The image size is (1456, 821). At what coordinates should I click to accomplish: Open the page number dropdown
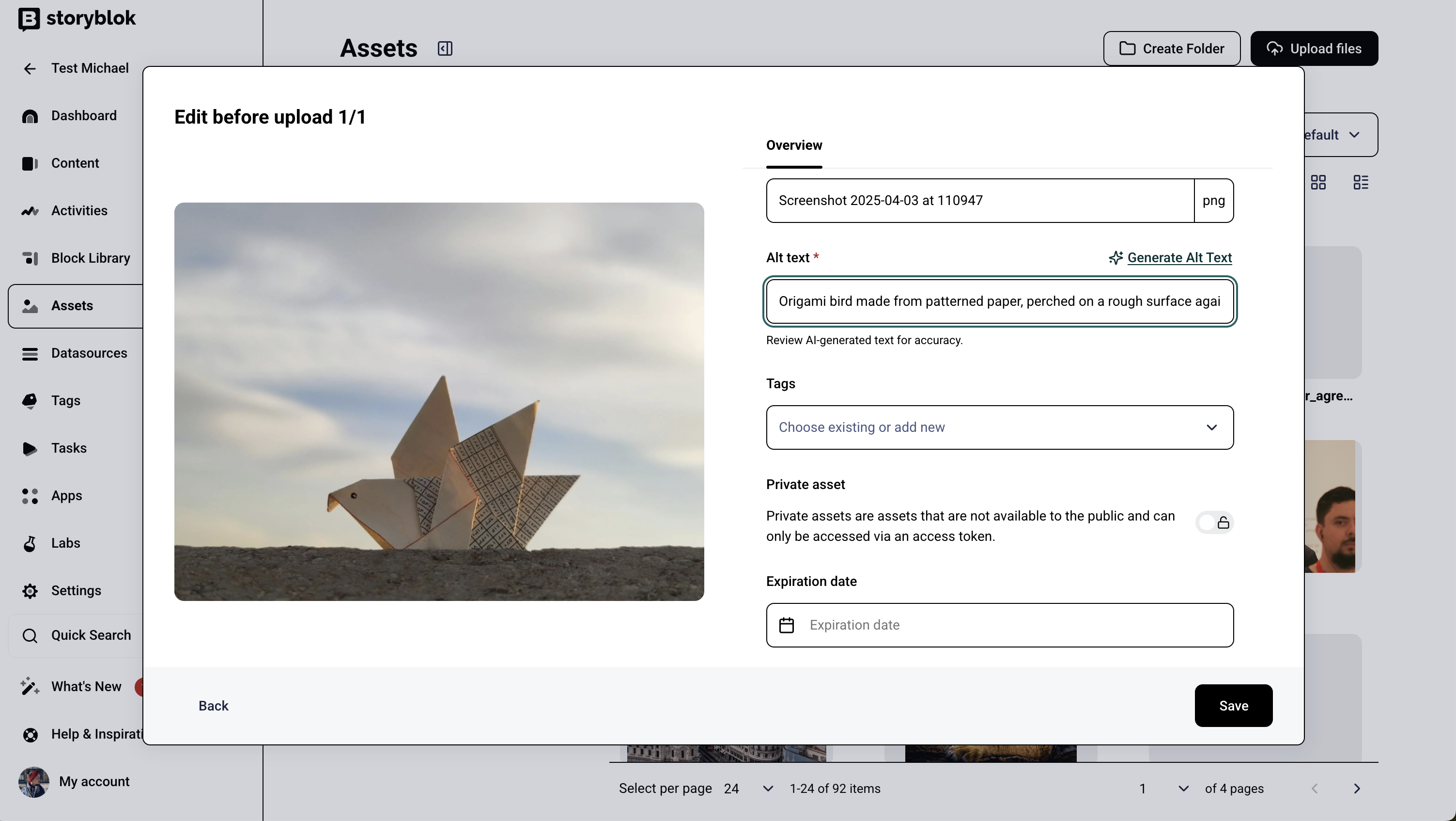point(1164,789)
